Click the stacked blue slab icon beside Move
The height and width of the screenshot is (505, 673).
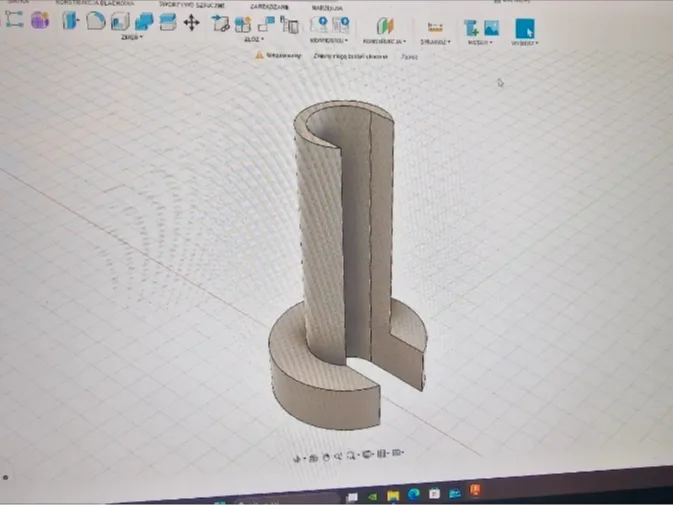tap(167, 22)
